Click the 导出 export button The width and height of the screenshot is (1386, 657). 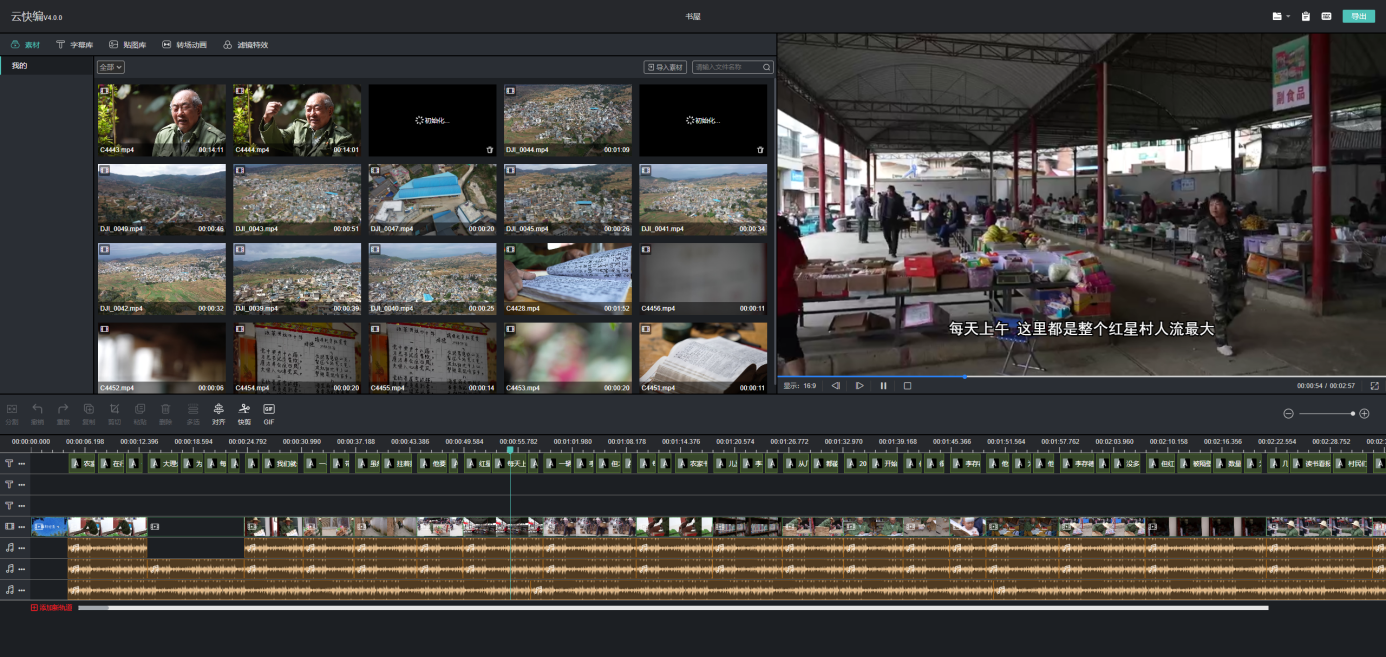pos(1357,16)
